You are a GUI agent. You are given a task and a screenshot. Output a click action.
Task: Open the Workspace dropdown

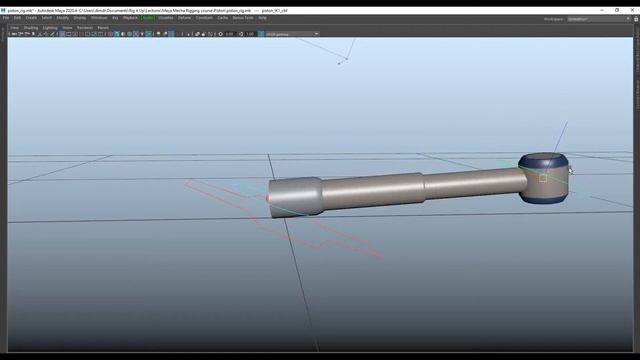598,19
